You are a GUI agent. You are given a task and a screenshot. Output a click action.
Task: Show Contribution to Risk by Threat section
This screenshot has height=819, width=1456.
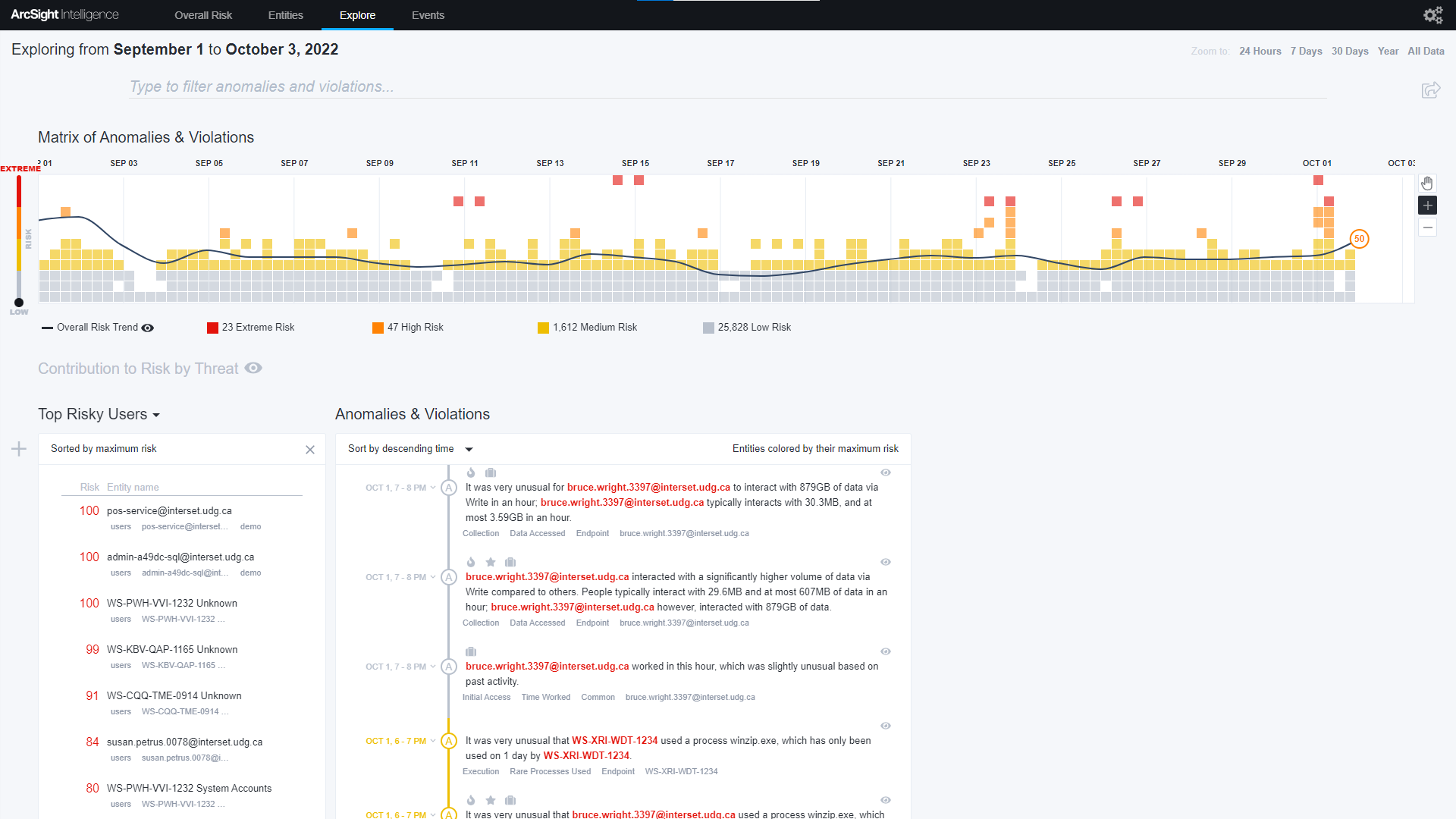(253, 369)
